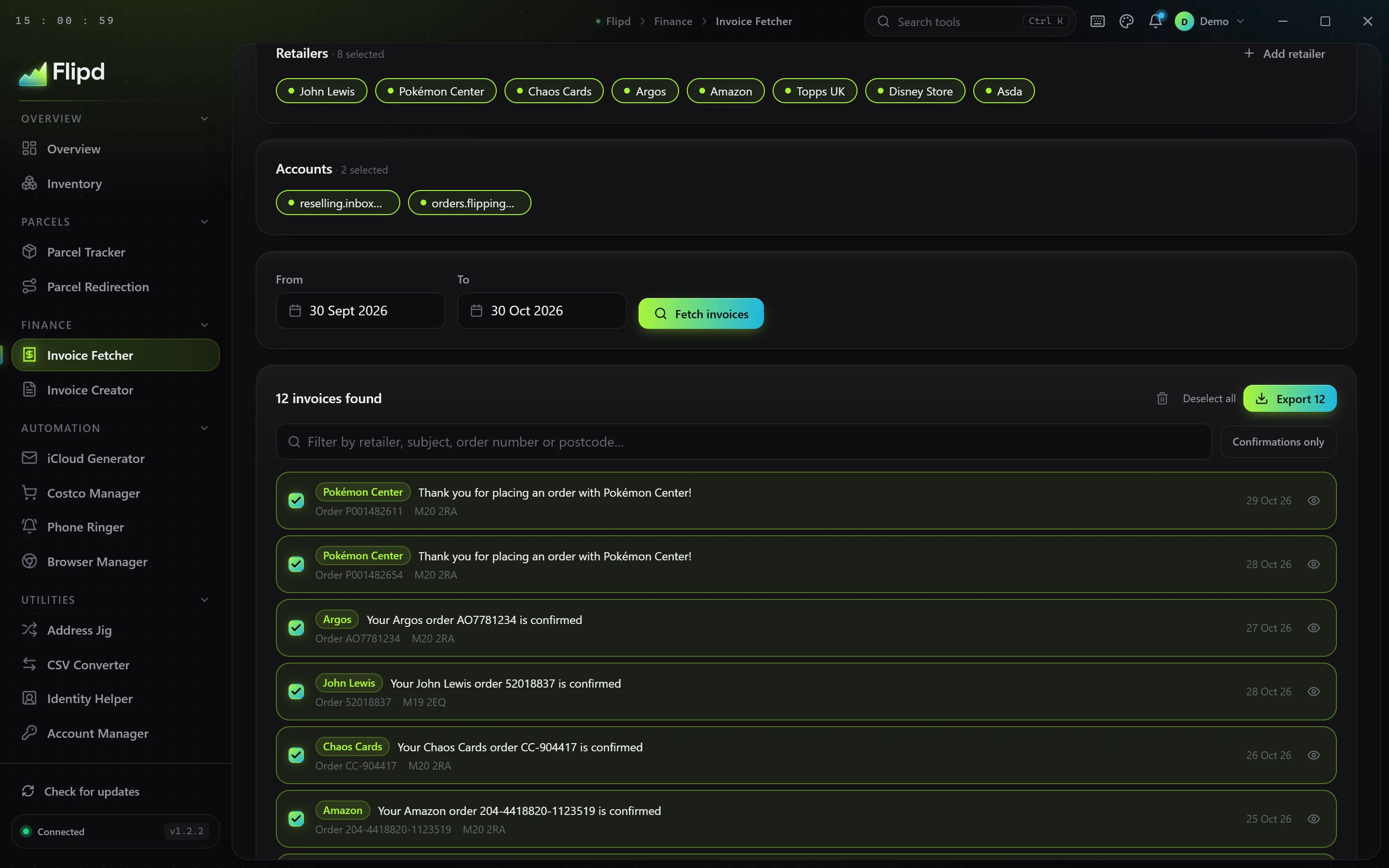Screen dimensions: 1389x868
Task: Click the Phone Ringer bell icon
Action: coord(29,526)
